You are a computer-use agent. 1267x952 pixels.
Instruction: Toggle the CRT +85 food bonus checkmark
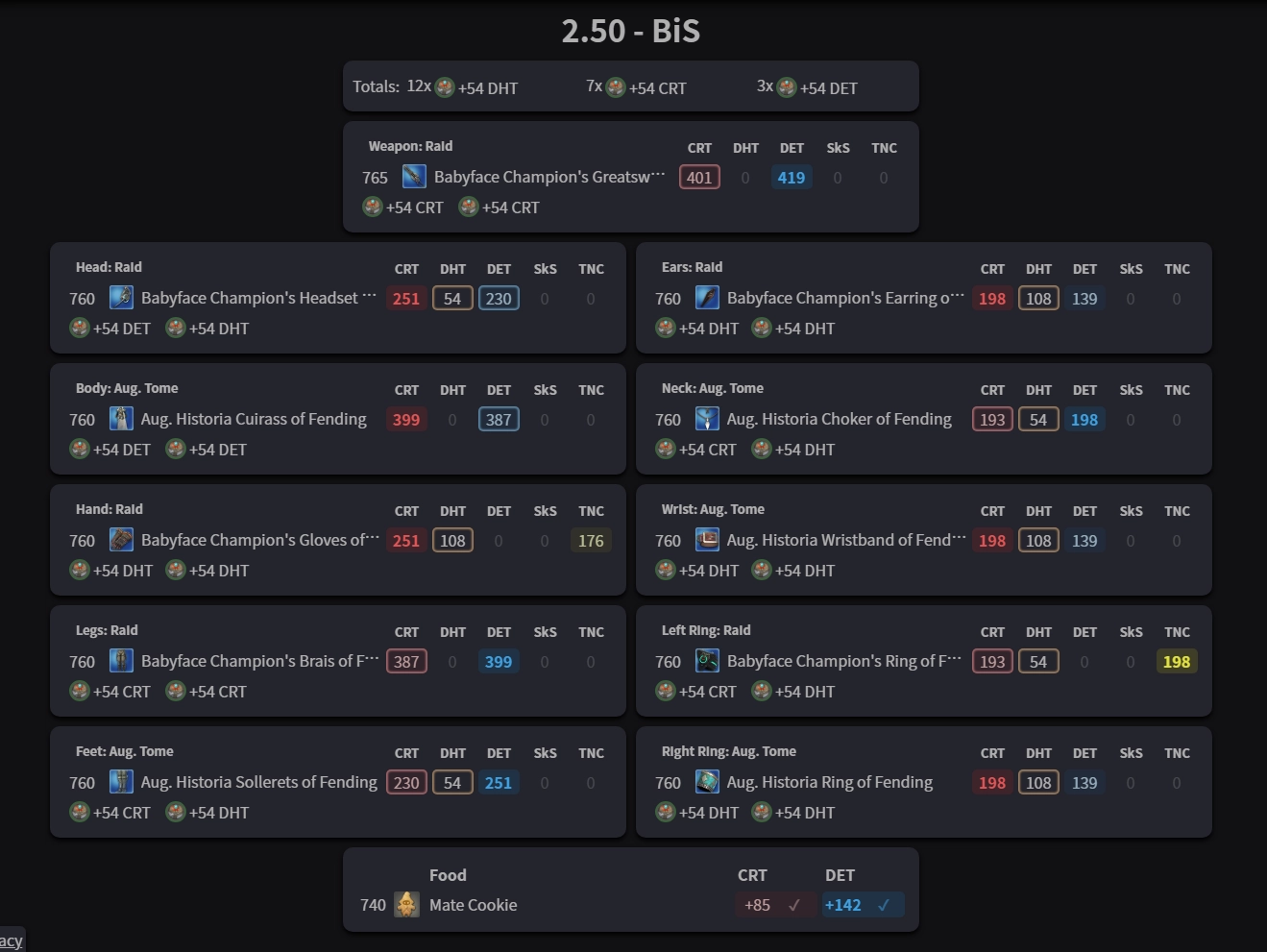[794, 905]
